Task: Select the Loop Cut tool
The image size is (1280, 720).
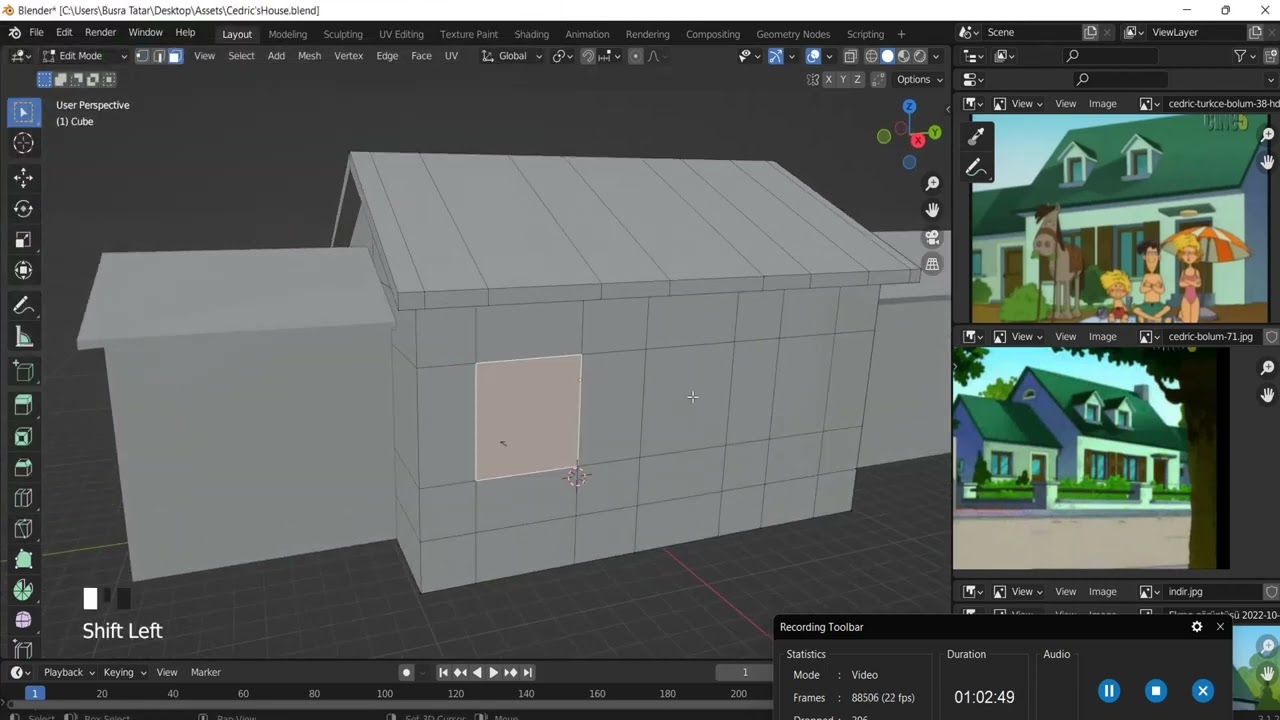Action: click(x=24, y=498)
